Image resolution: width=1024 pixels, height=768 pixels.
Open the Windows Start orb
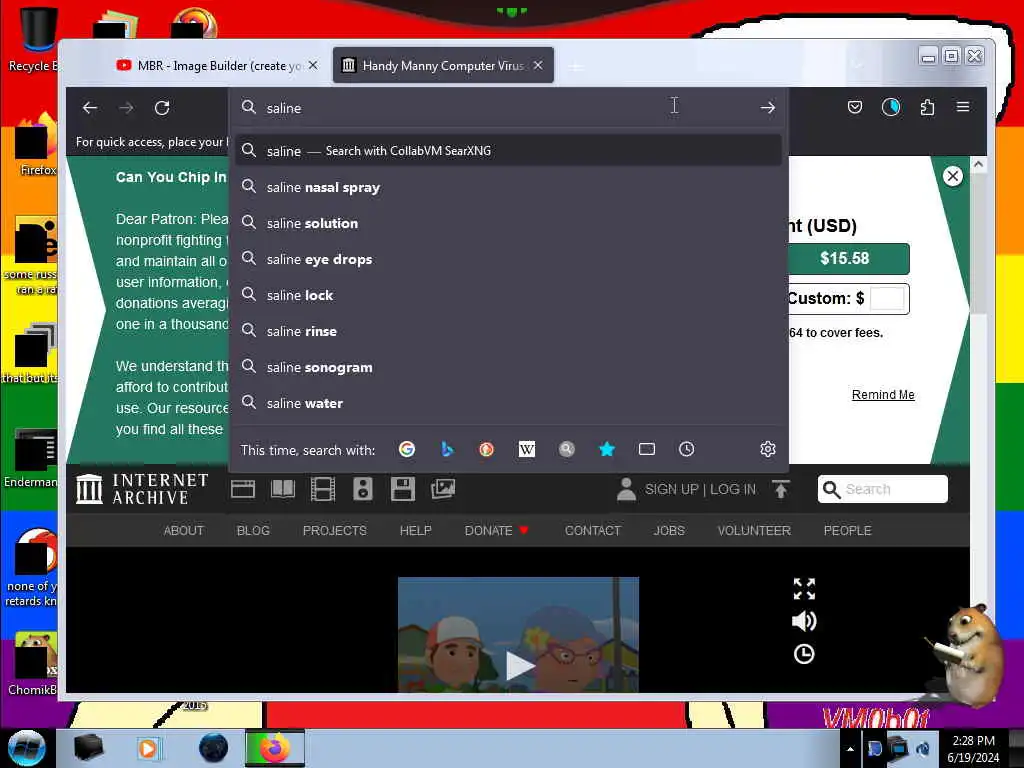(x=26, y=748)
